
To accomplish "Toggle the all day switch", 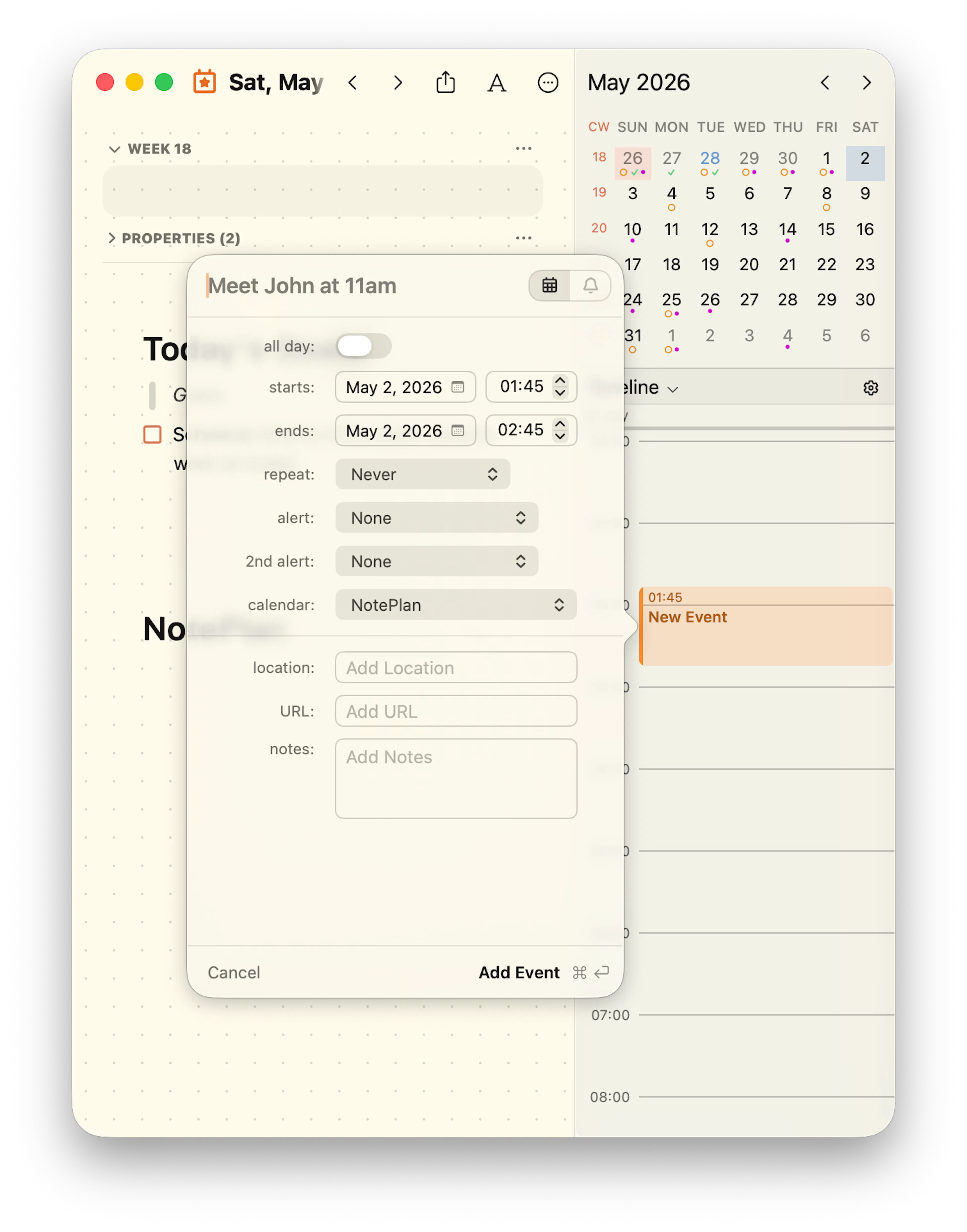I will 363,346.
